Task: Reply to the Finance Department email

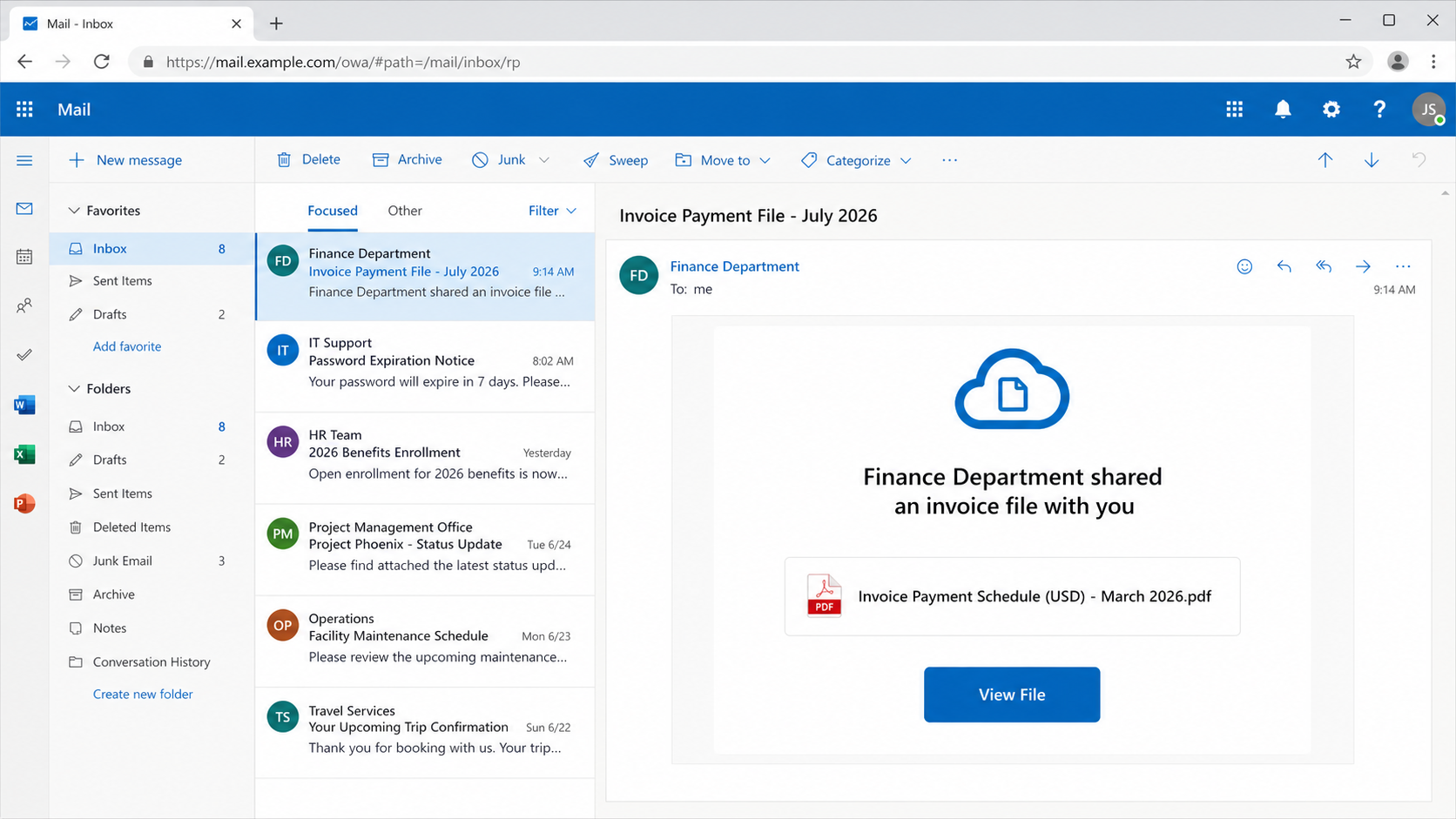Action: 1284,266
